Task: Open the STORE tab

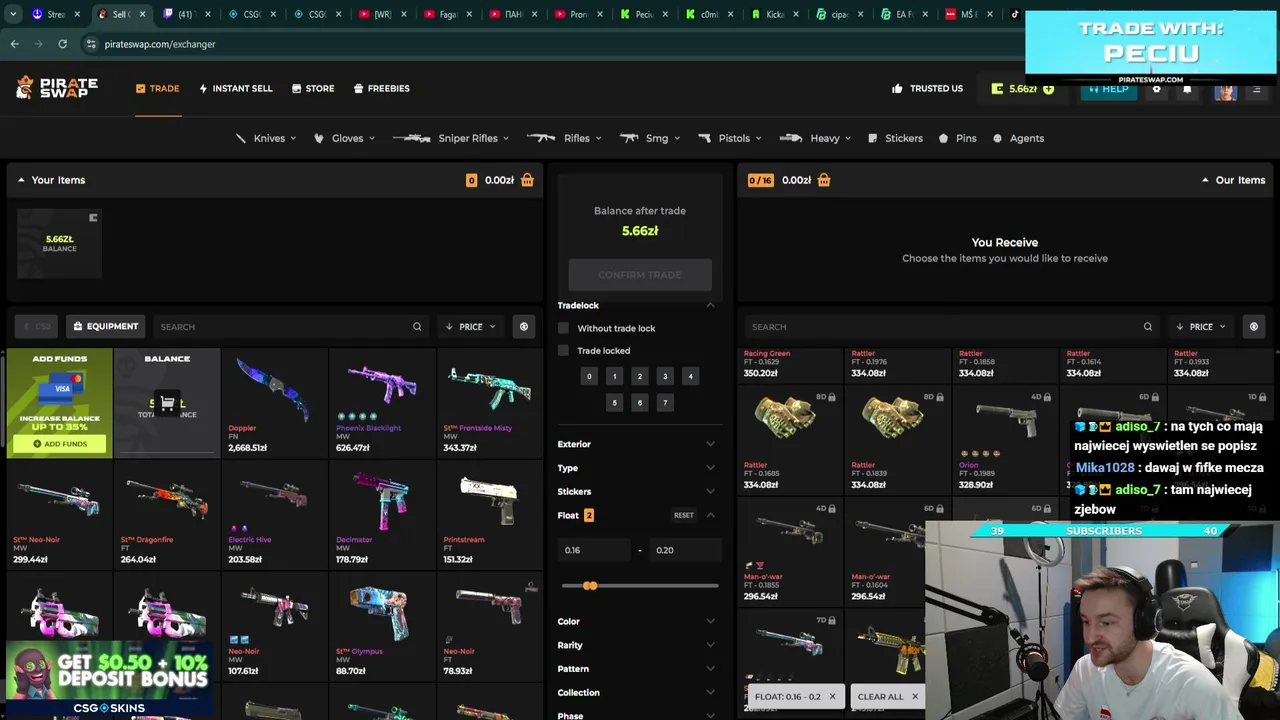Action: pos(313,88)
